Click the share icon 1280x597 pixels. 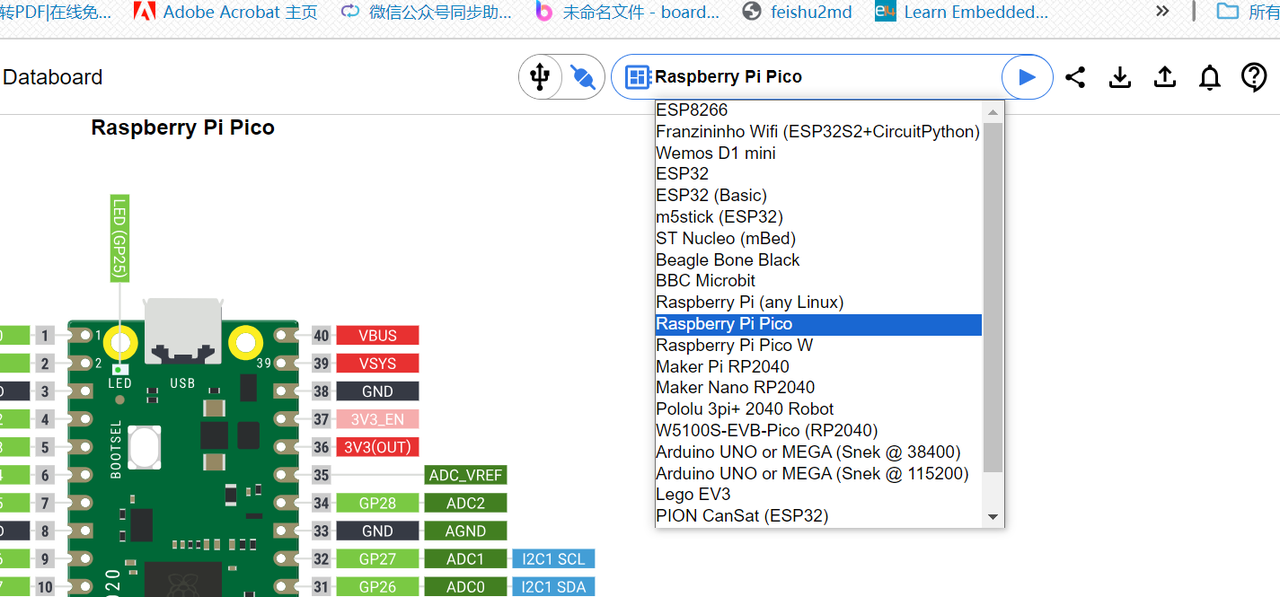coord(1075,77)
